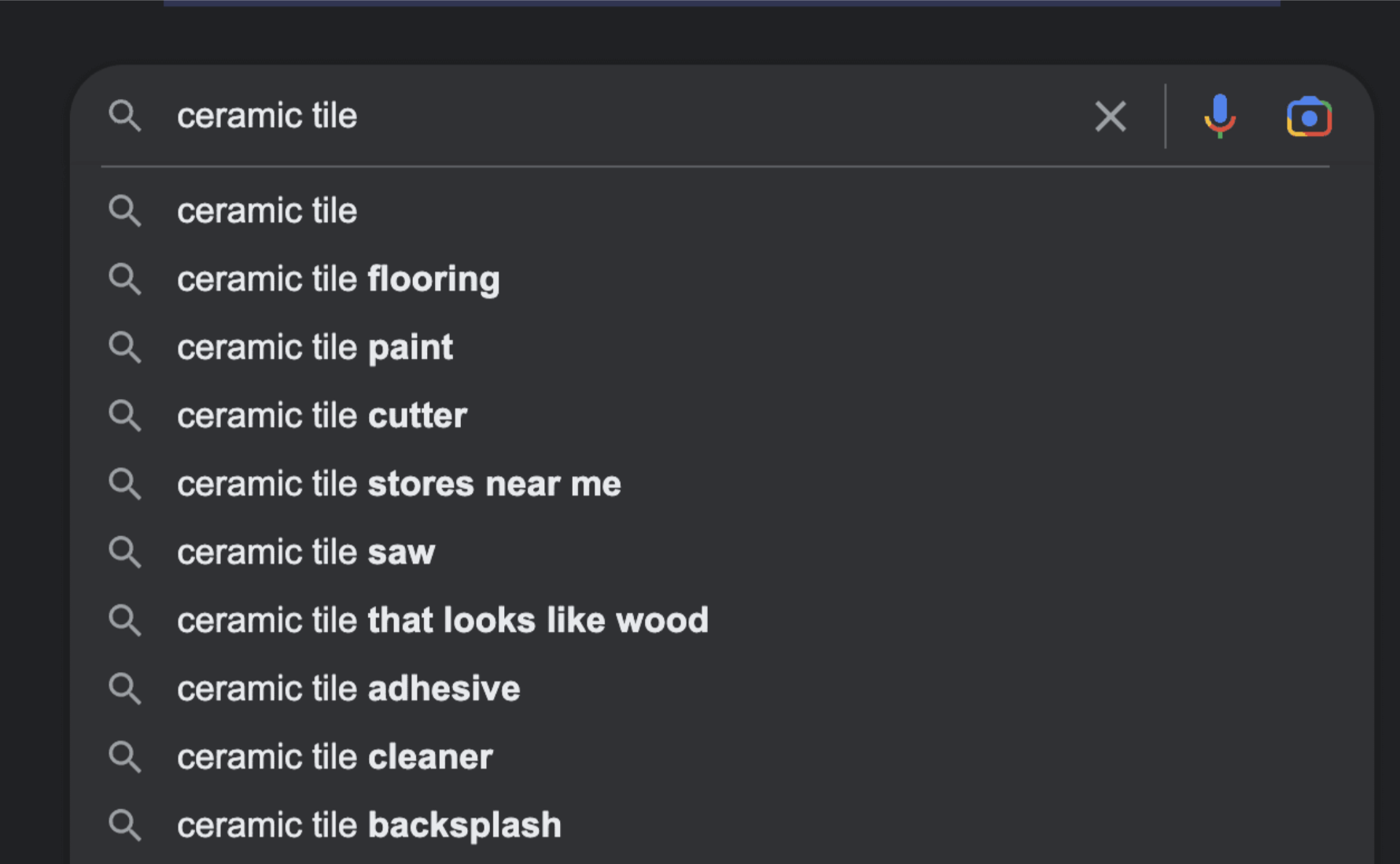Select the "ceramic tile saw" suggestion
The image size is (1400, 864).
306,552
